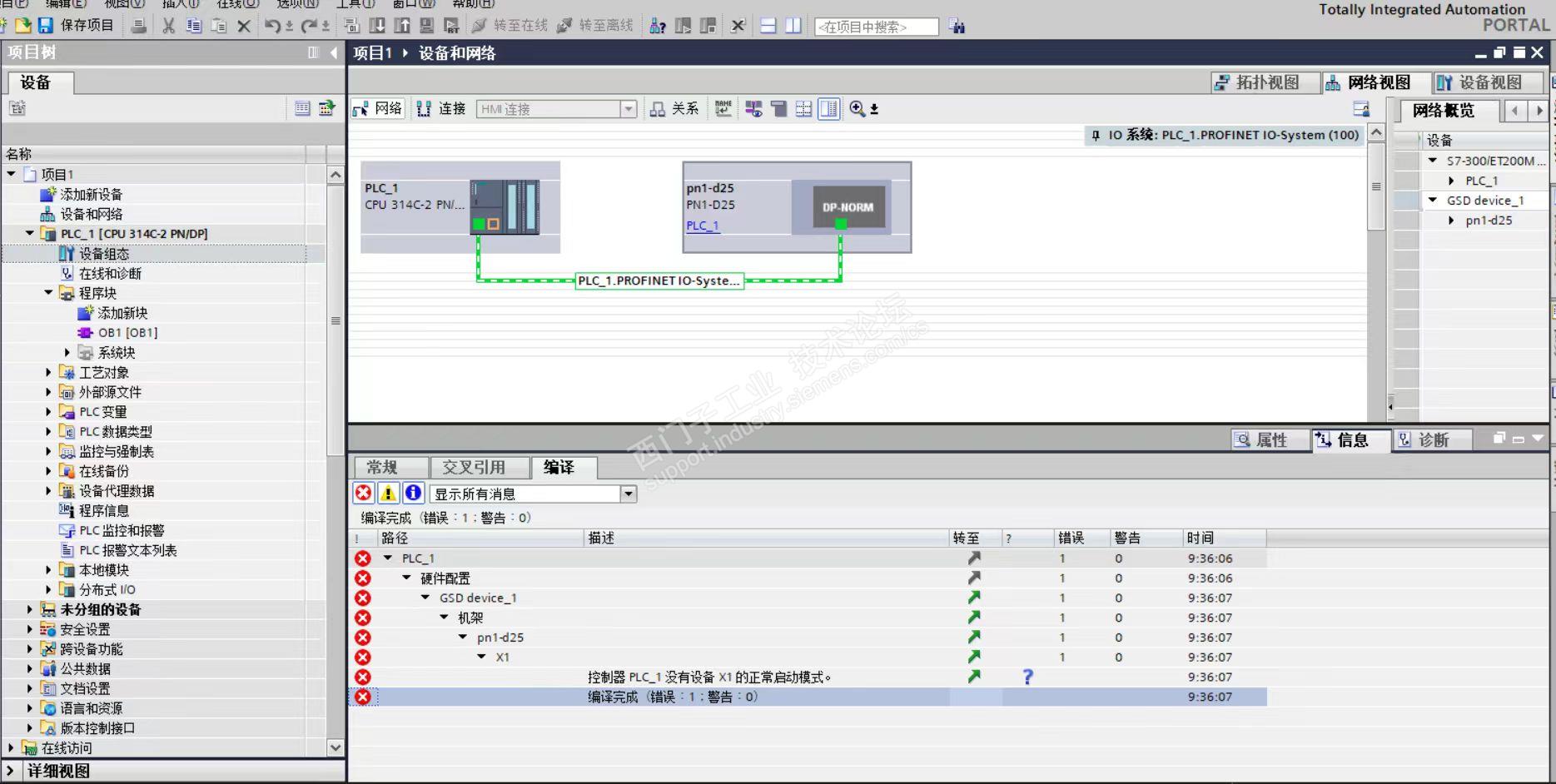Toggle the Connections (连接) mode button
This screenshot has height=784, width=1556.
pyautogui.click(x=440, y=109)
